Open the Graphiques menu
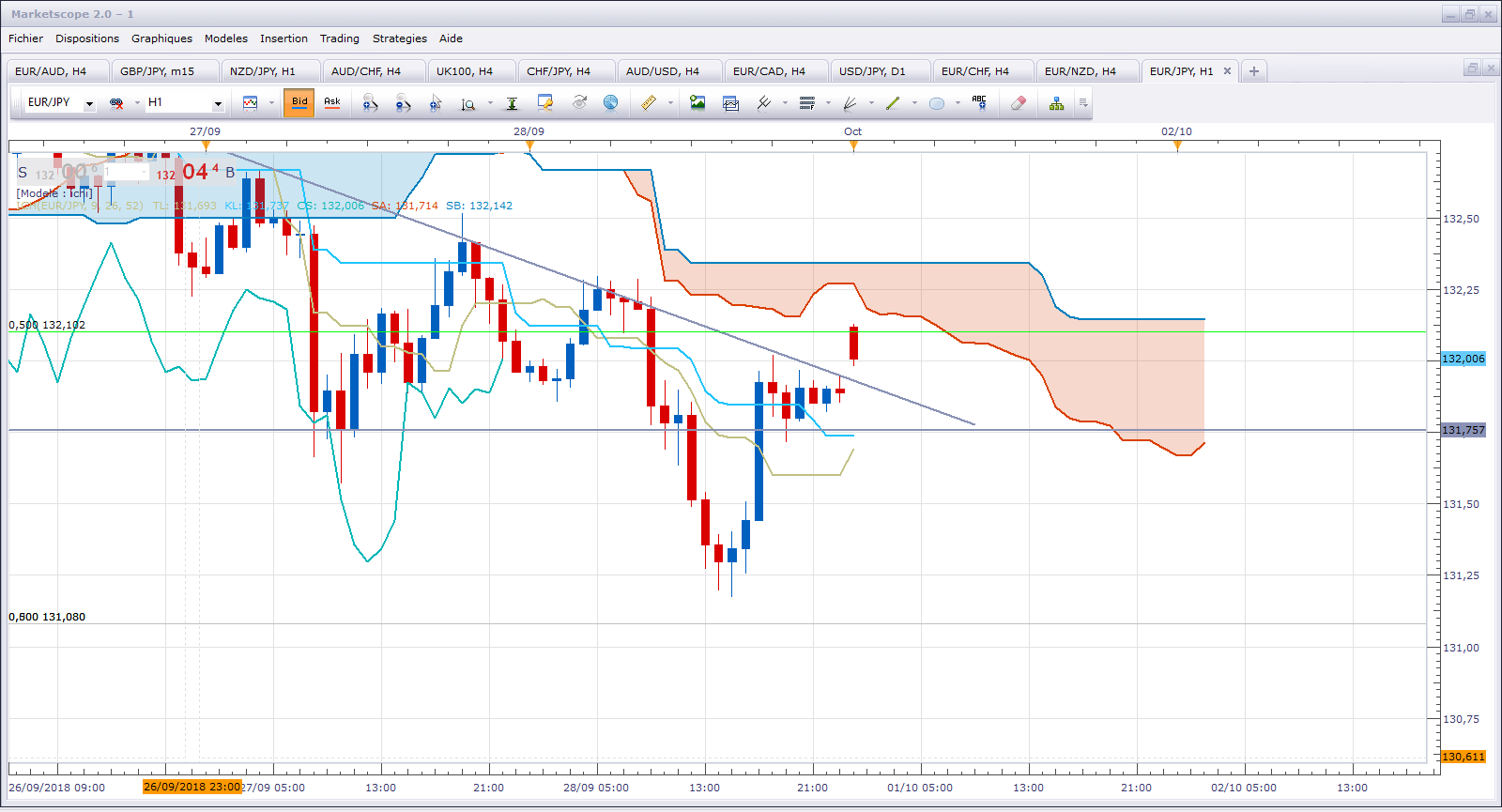 point(161,38)
